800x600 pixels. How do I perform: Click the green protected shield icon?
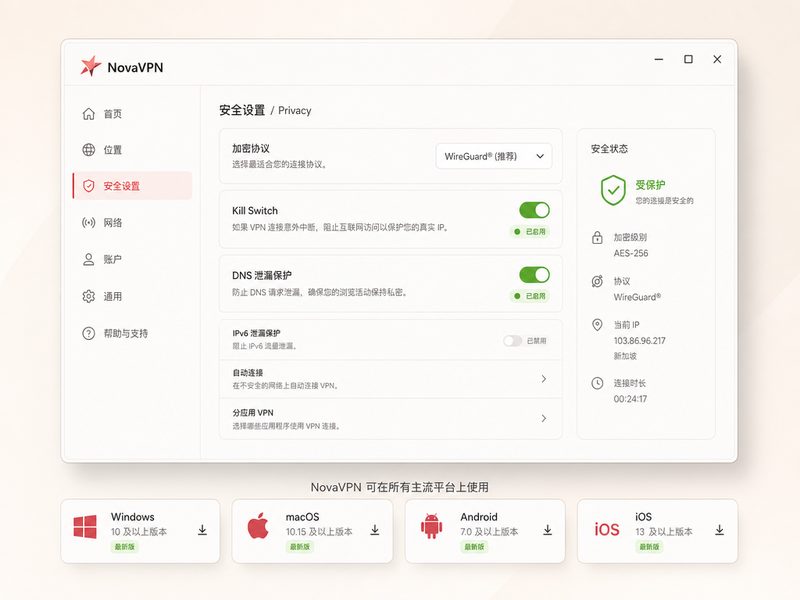[613, 190]
